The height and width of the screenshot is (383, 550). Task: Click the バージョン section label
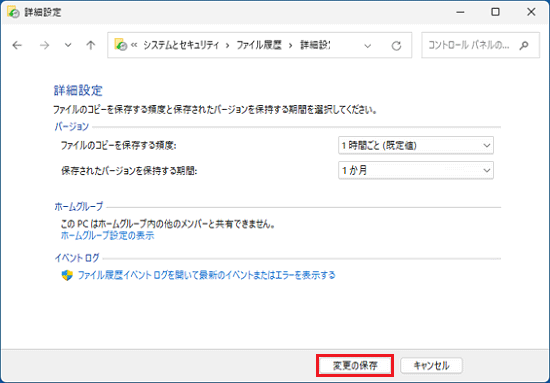tap(72, 127)
